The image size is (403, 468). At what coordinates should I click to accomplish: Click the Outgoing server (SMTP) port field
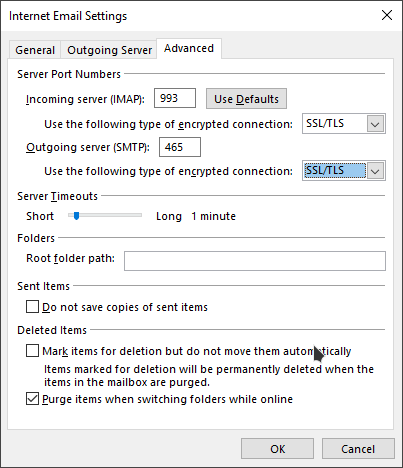[x=180, y=147]
